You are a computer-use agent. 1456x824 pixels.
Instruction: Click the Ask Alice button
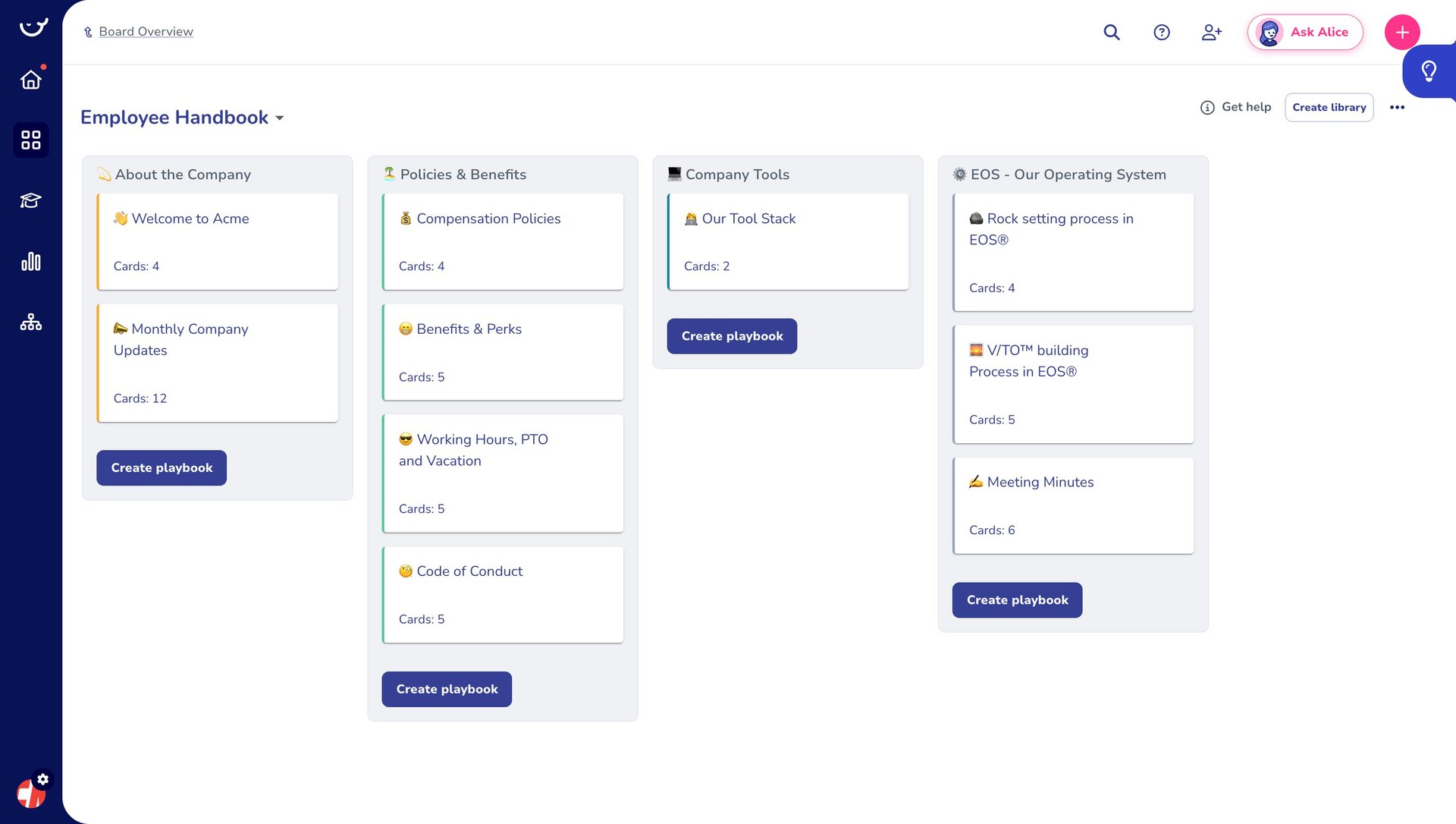(x=1304, y=32)
